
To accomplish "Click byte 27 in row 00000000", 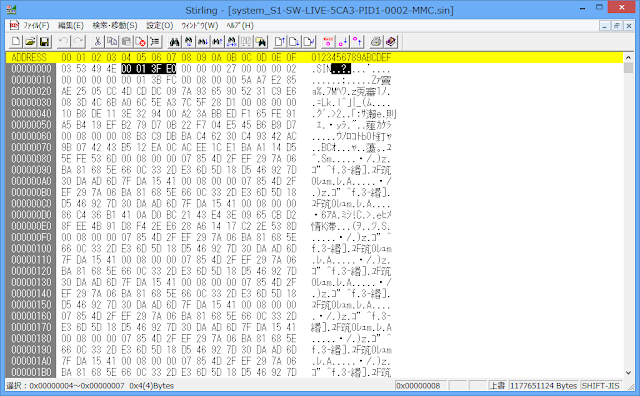I will [x=231, y=69].
